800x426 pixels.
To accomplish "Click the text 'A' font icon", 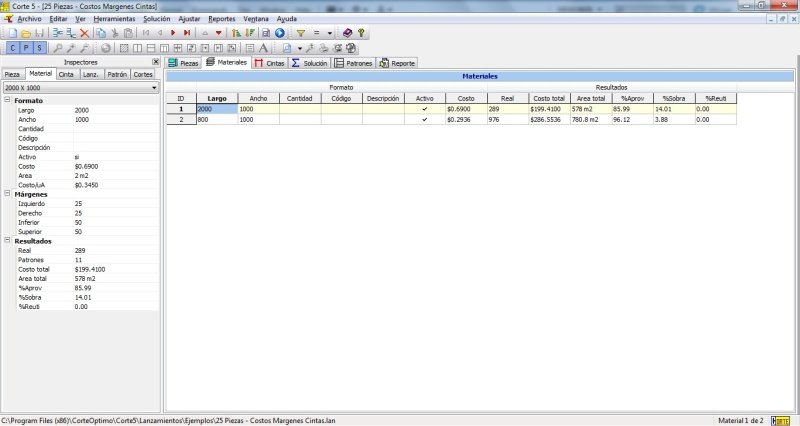I will (263, 47).
